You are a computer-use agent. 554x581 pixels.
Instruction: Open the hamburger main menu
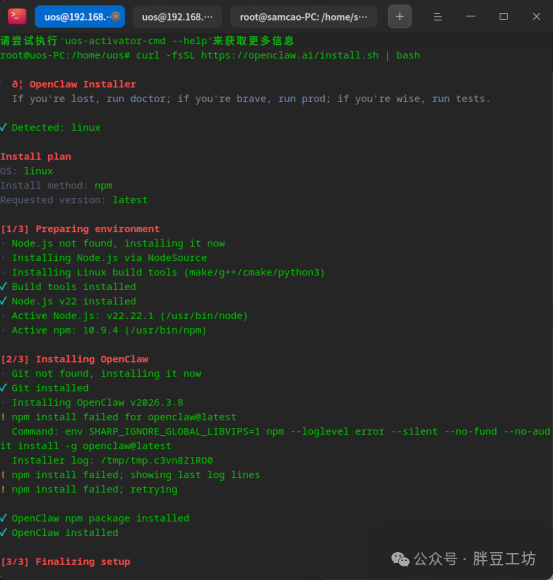pos(438,17)
